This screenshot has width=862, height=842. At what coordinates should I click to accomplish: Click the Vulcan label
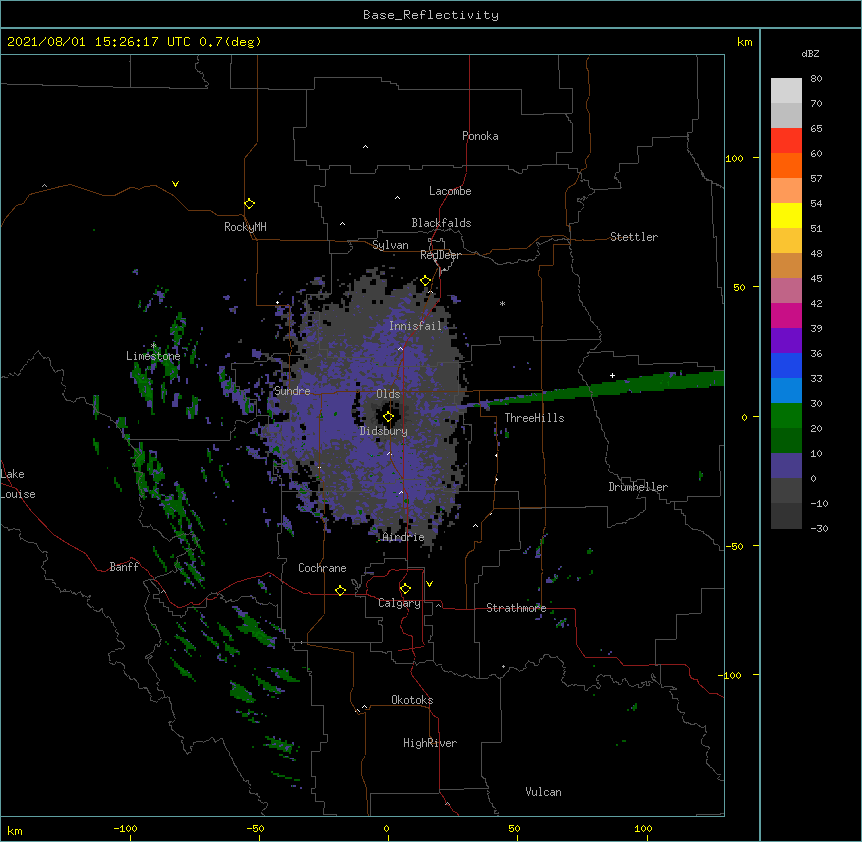[x=543, y=792]
